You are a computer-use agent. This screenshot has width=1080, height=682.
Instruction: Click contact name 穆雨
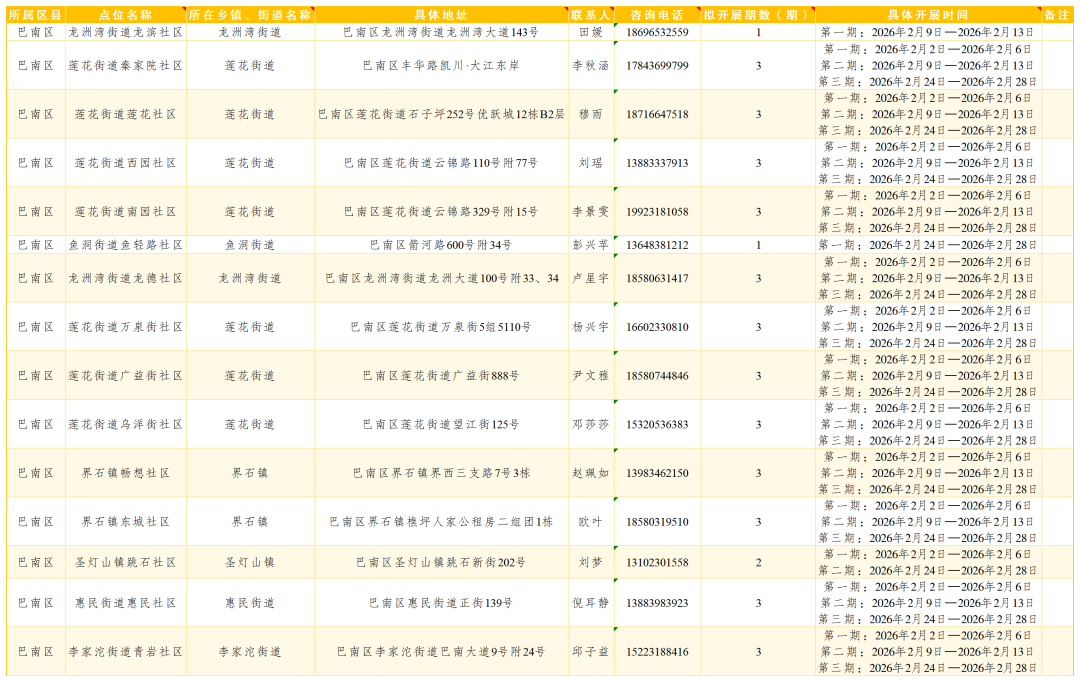pyautogui.click(x=591, y=114)
